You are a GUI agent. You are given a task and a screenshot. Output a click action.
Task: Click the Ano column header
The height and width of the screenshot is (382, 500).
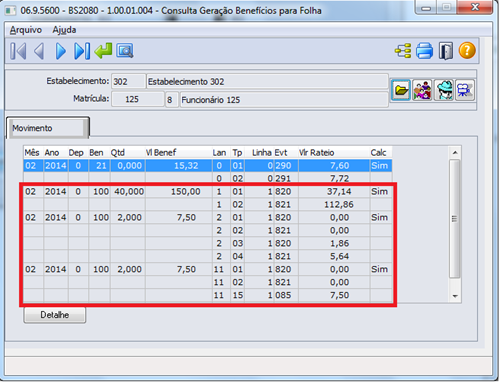click(x=52, y=153)
